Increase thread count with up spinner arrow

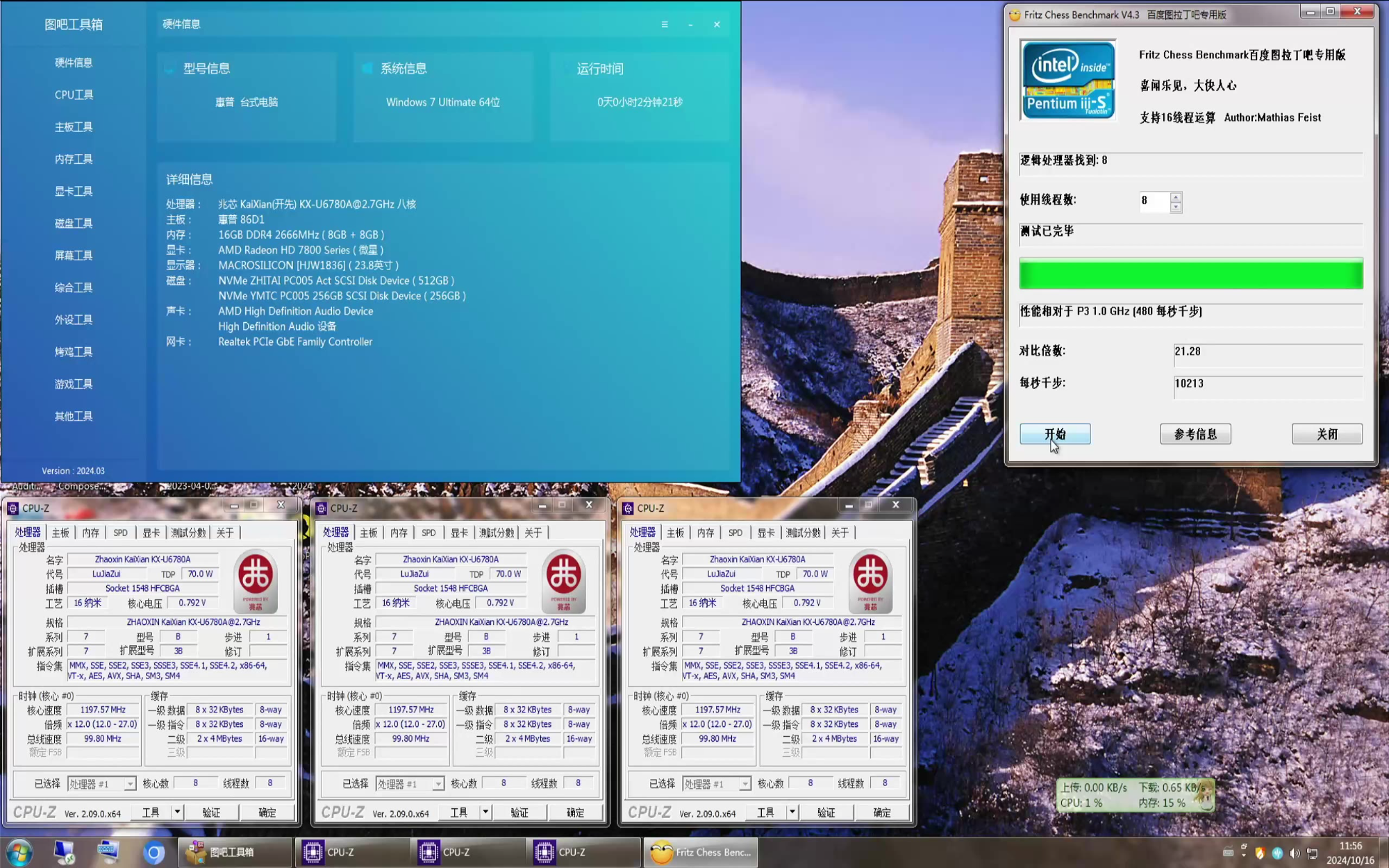1175,197
